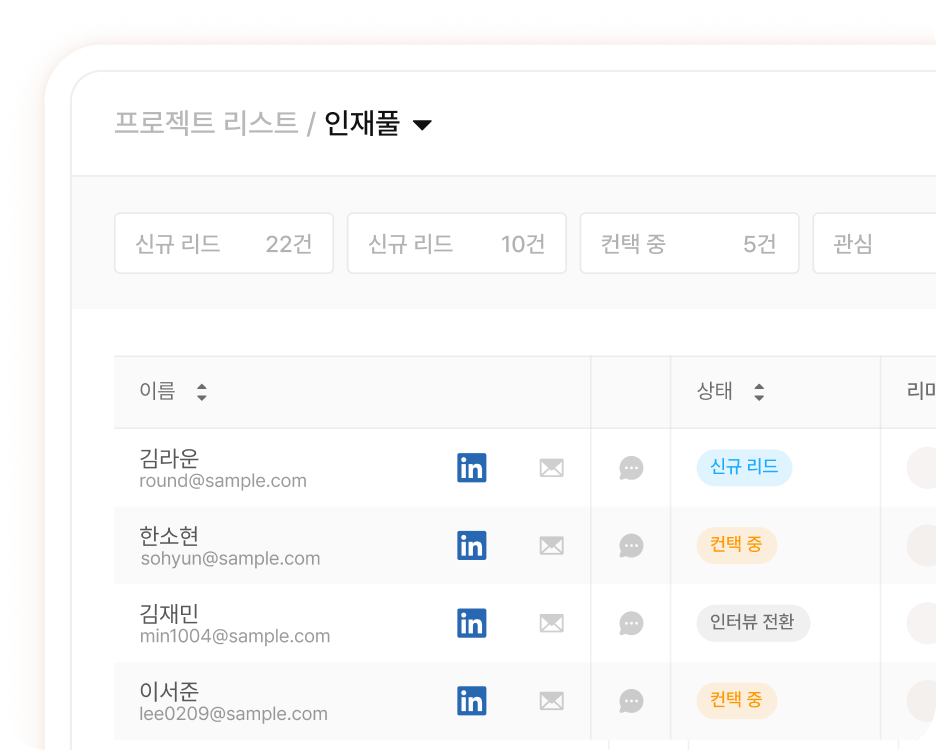
Task: Select the 신규 리드 22건 filter card
Action: 224,243
